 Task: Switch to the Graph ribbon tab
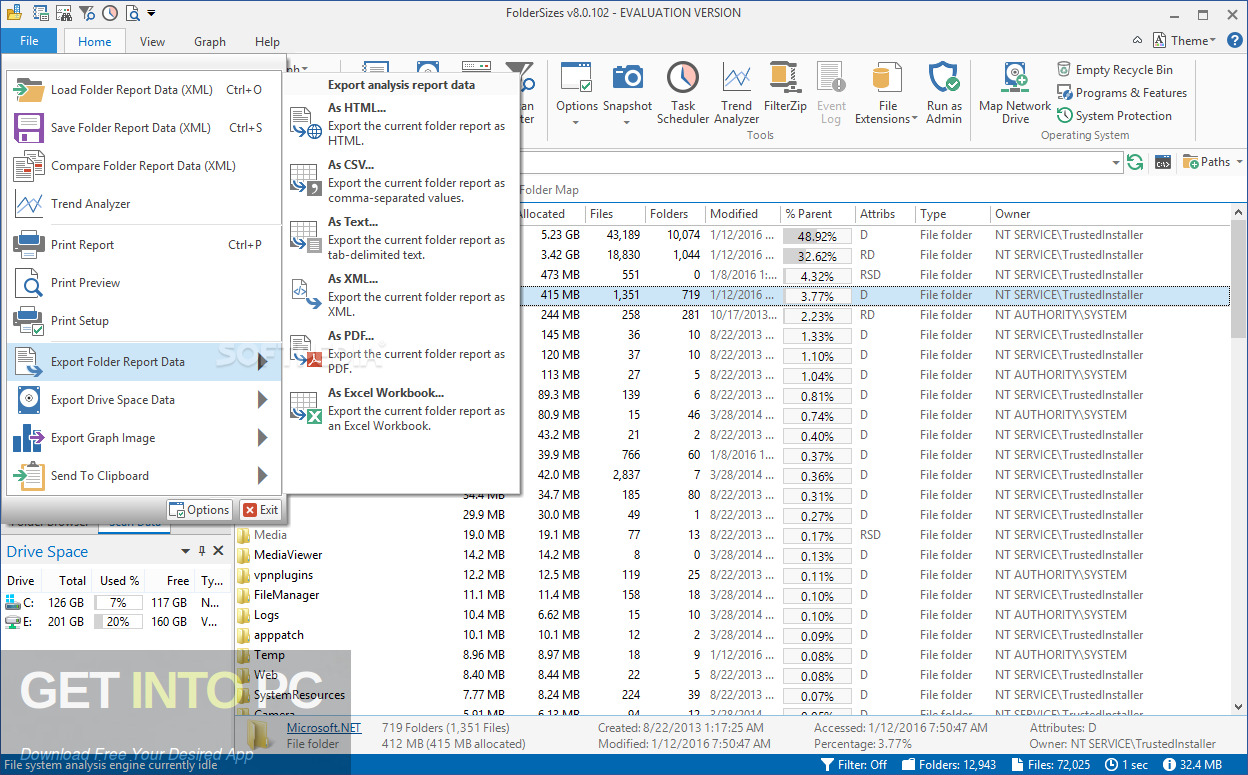click(210, 41)
